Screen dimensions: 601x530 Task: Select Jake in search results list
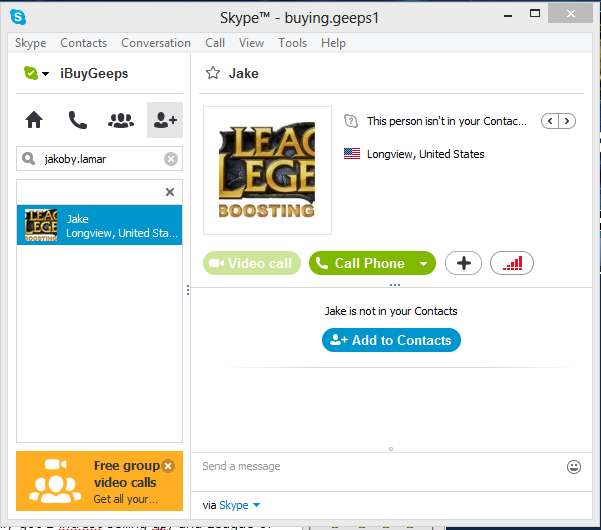click(99, 225)
